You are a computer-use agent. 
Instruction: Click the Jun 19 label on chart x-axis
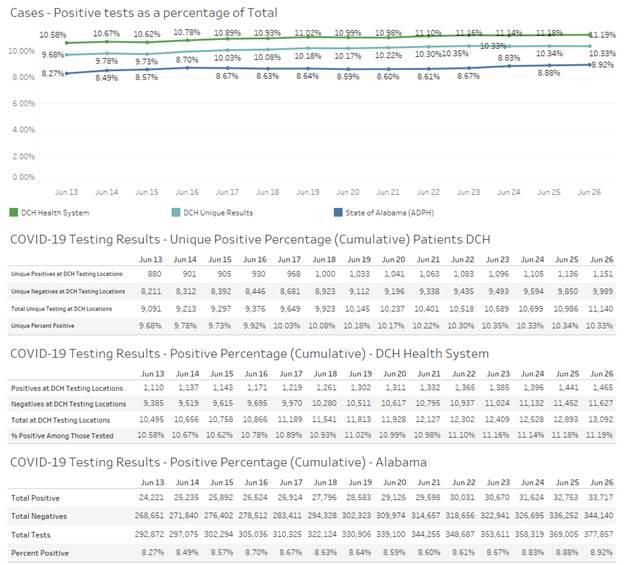pyautogui.click(x=308, y=191)
